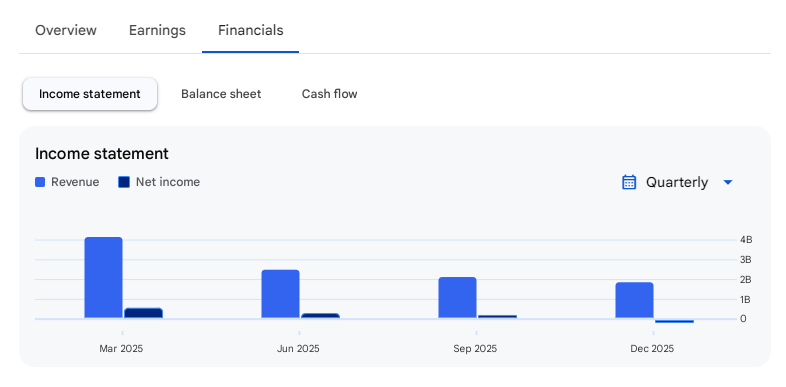Click the Mar 2025 axis label
This screenshot has width=786, height=387.
pos(121,349)
